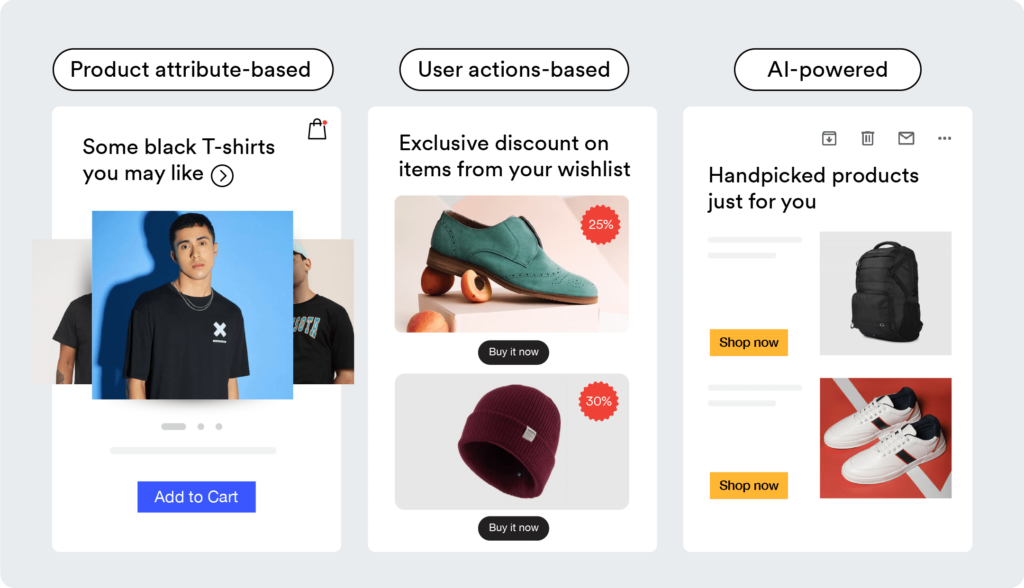Click the Add to Cart button
1024x588 pixels.
pyautogui.click(x=195, y=496)
